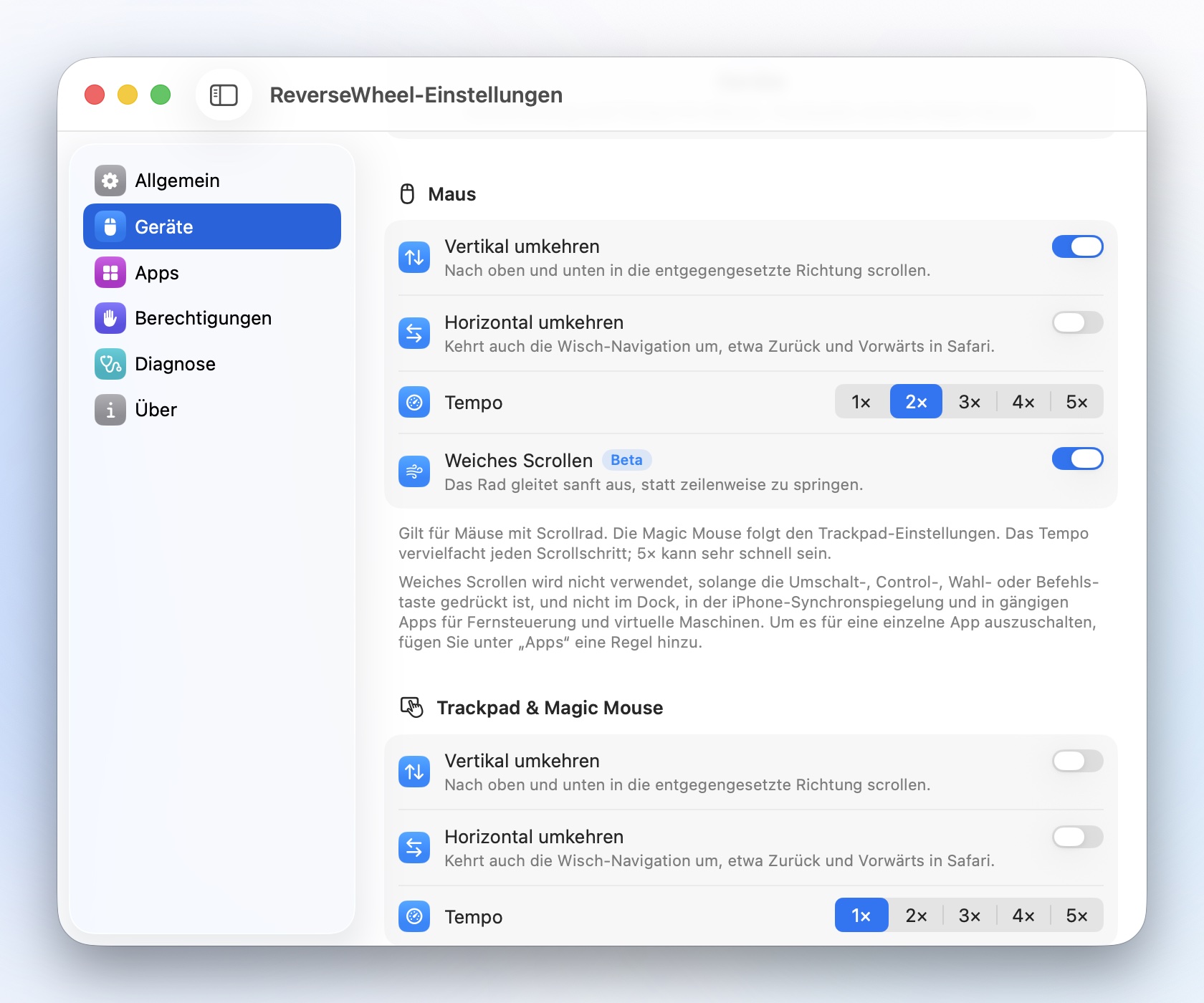
Task: Choose 5× Maus Tempo
Action: coord(1077,402)
